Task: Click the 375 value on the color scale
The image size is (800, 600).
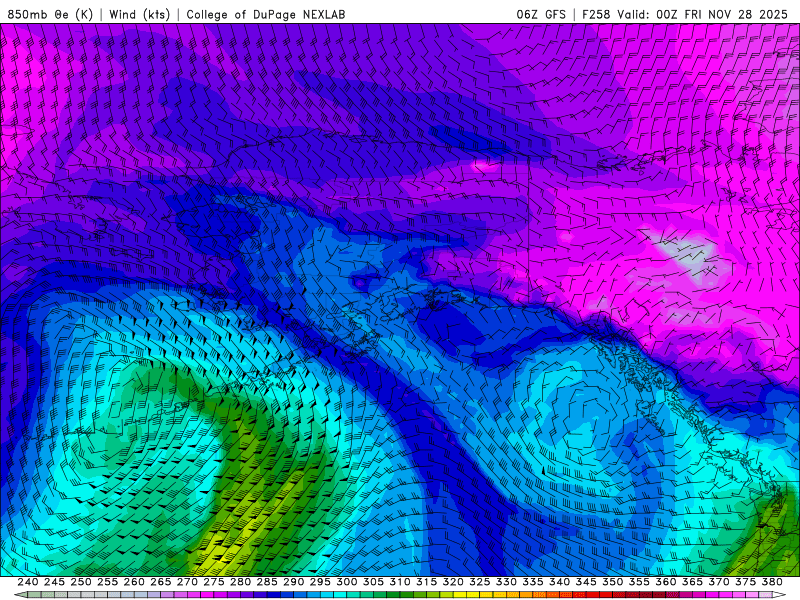Action: pyautogui.click(x=745, y=582)
